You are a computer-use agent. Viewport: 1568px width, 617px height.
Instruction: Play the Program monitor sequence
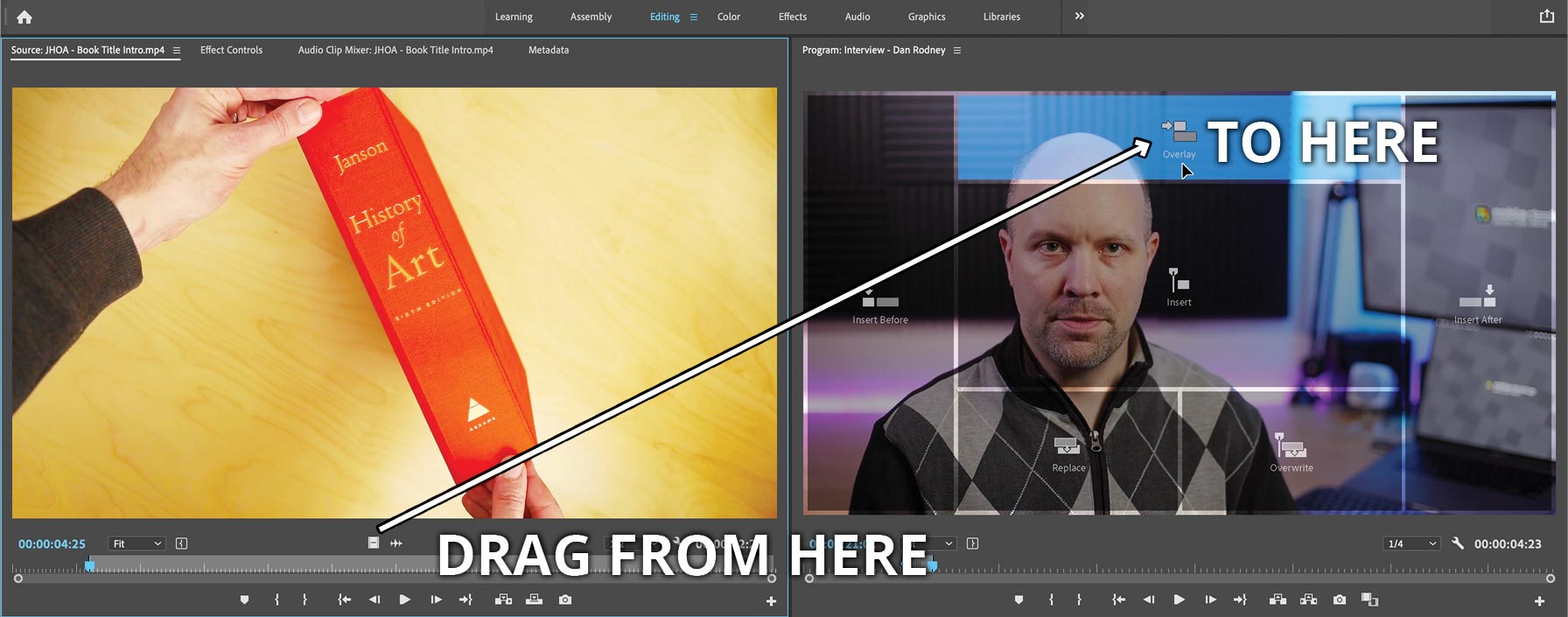coord(1179,599)
